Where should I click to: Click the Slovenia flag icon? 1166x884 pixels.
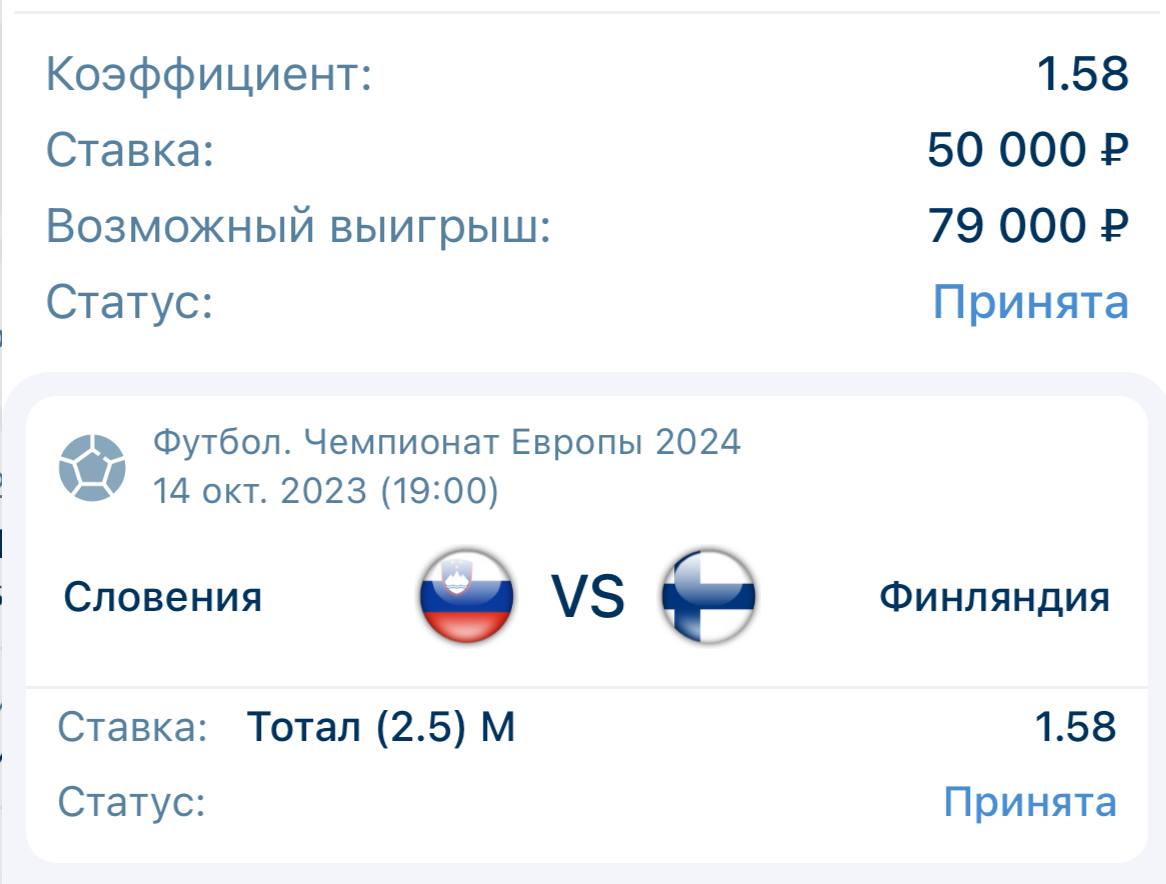click(466, 596)
